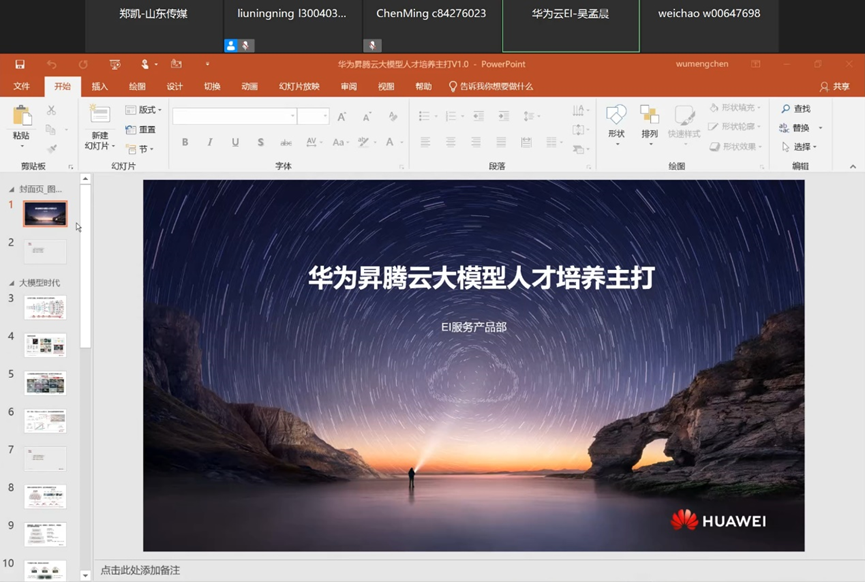The height and width of the screenshot is (582, 865).
Task: Click the Format Painter brush icon
Action: click(x=52, y=148)
